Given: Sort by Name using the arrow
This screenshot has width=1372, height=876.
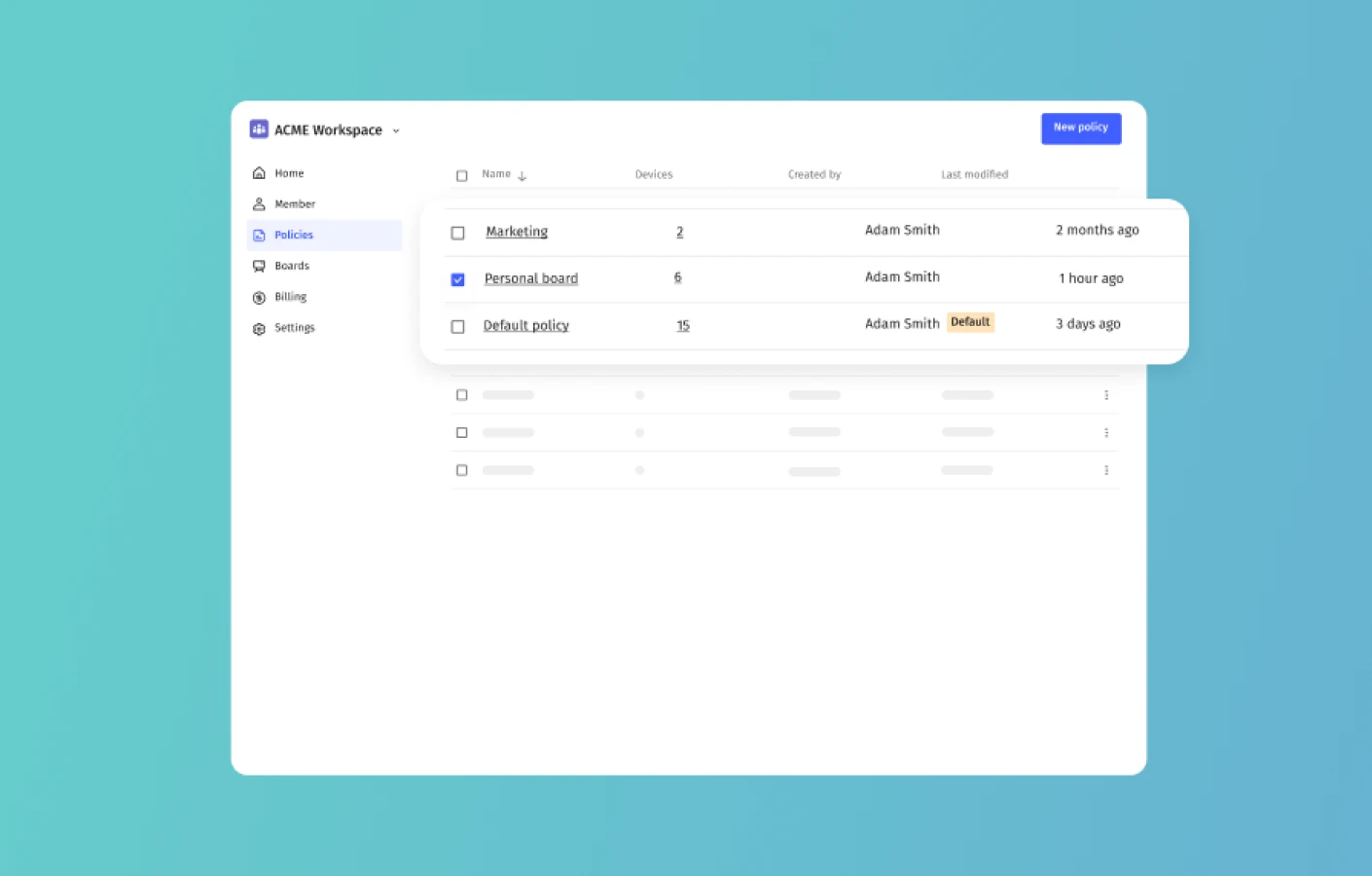Looking at the screenshot, I should (x=523, y=176).
